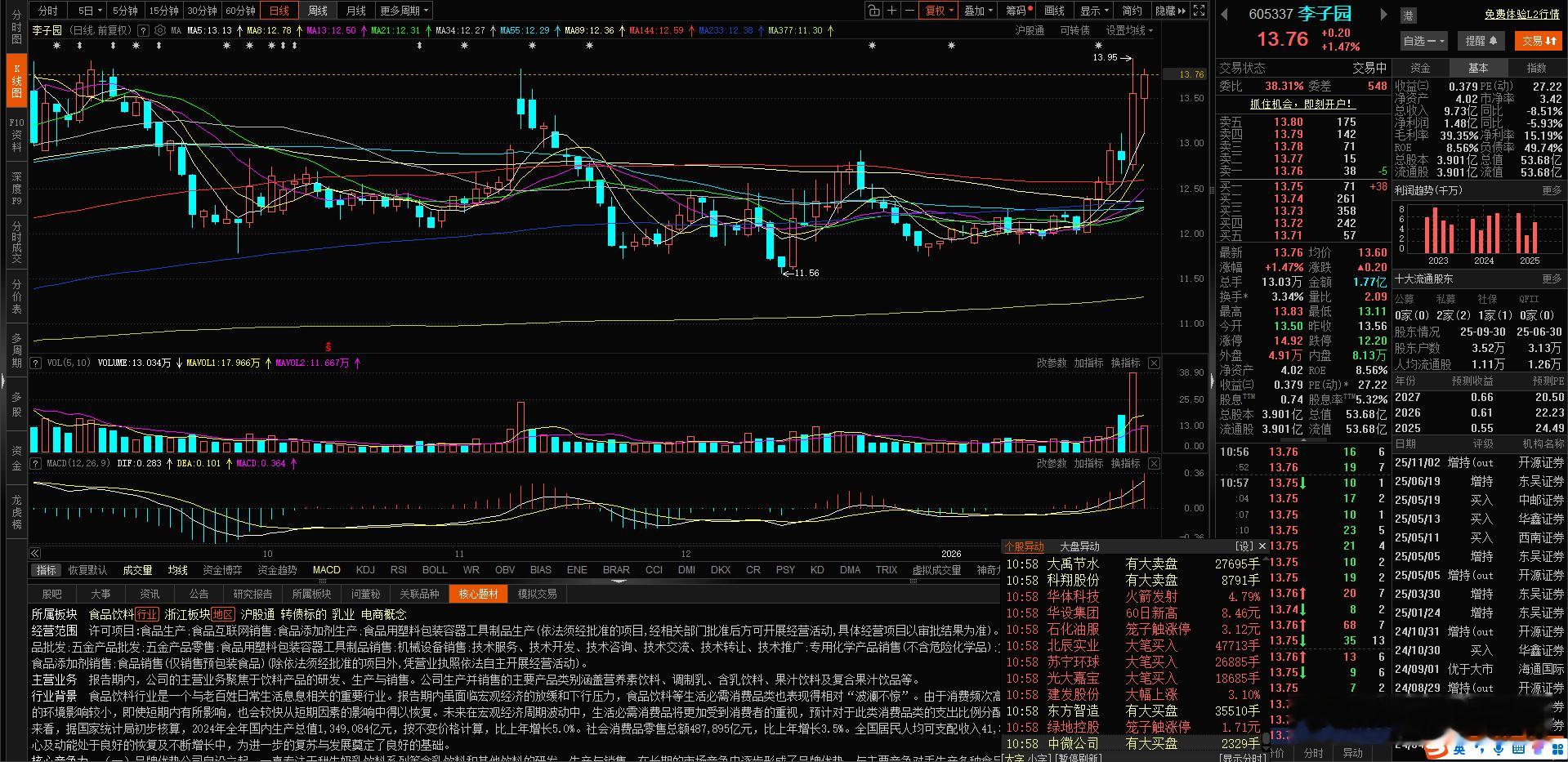This screenshot has width=1568, height=762.
Task: Open the 显示 display dropdown
Action: coord(1093,11)
